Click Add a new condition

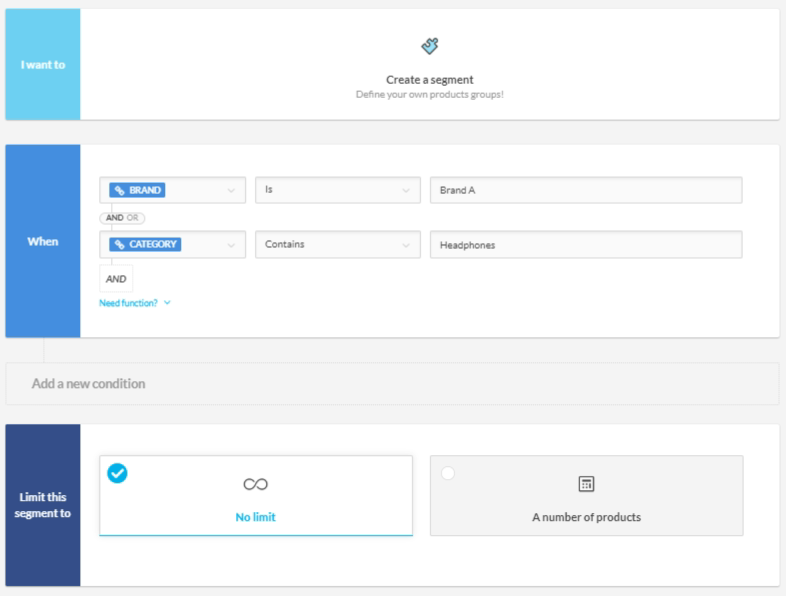point(392,383)
